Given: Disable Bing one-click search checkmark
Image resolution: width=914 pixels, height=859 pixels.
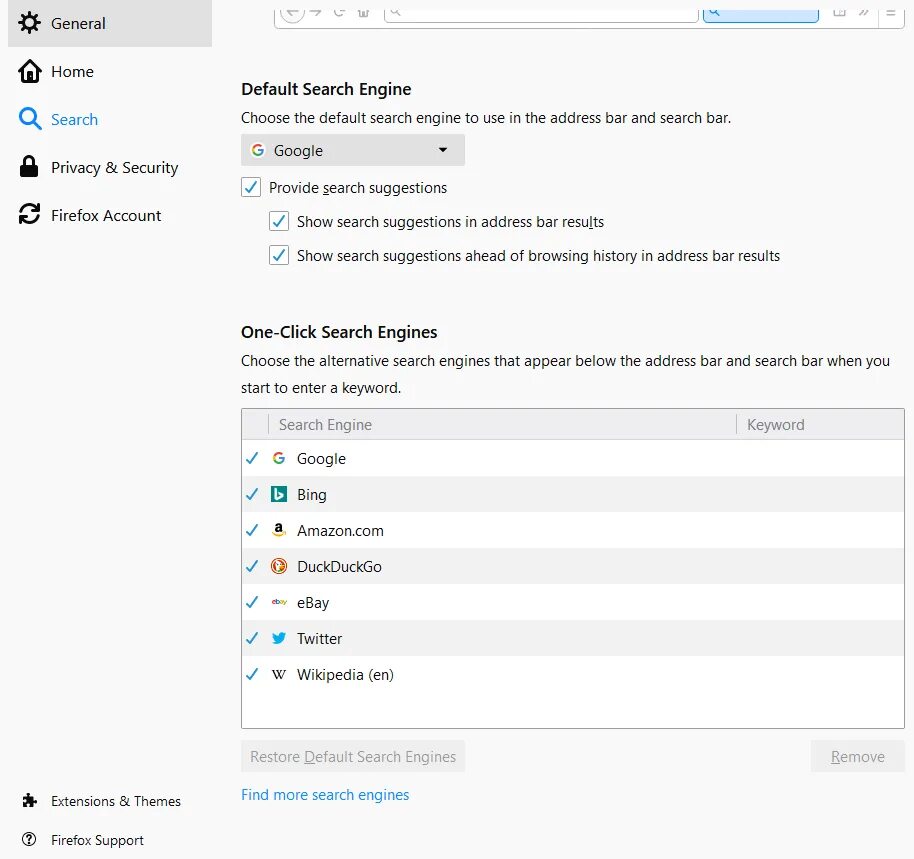Looking at the screenshot, I should 252,494.
